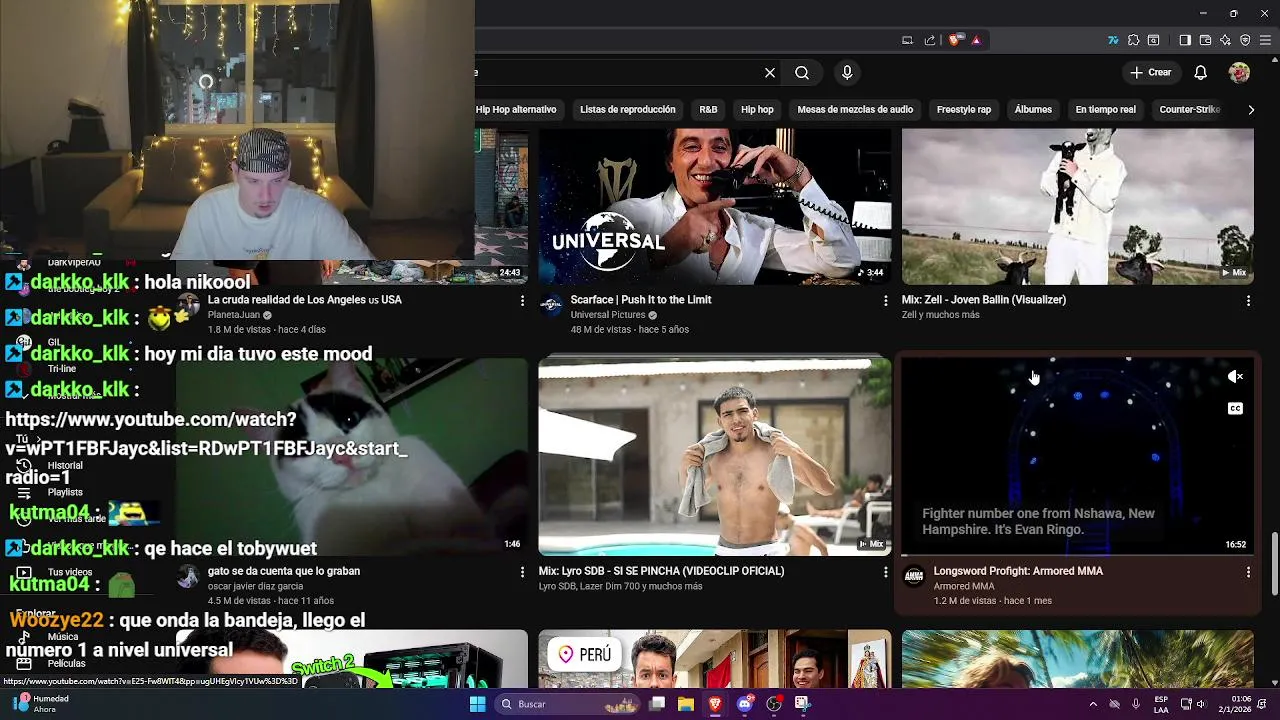The height and width of the screenshot is (720, 1280).
Task: Select Hip Hop alternativo filter chip
Action: point(516,110)
